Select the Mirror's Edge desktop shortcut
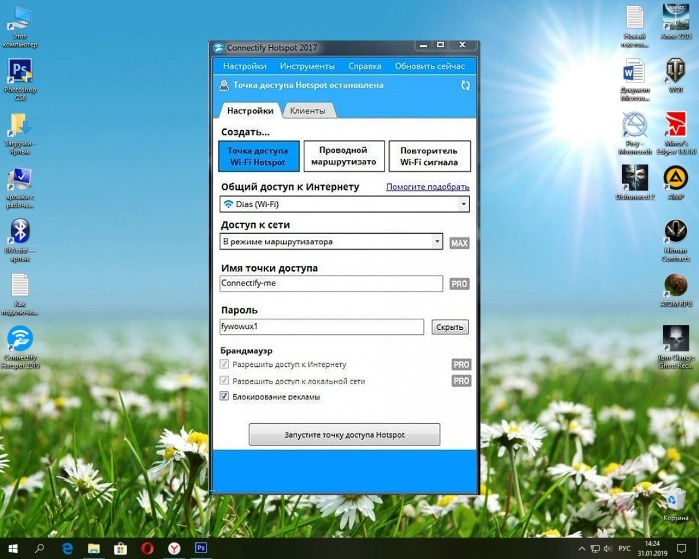The width and height of the screenshot is (699, 559). tap(676, 133)
